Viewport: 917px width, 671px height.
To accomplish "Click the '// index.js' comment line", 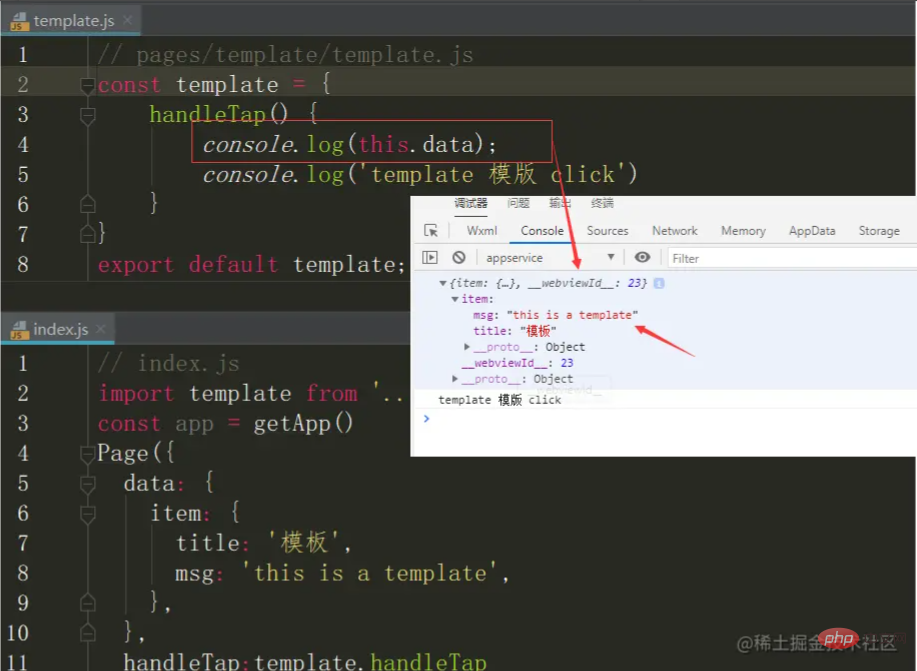I will point(168,363).
